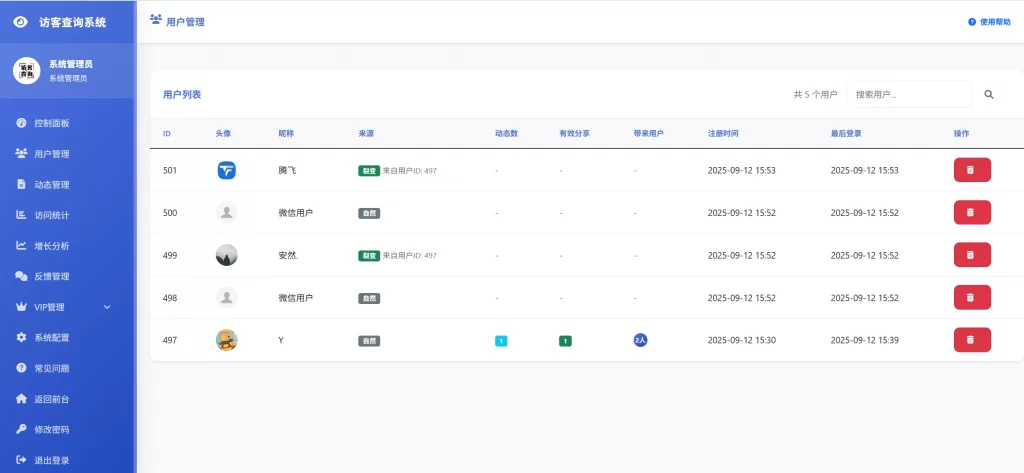This screenshot has width=1024, height=473.
Task: Delete user 498 with trash button
Action: pyautogui.click(x=972, y=297)
